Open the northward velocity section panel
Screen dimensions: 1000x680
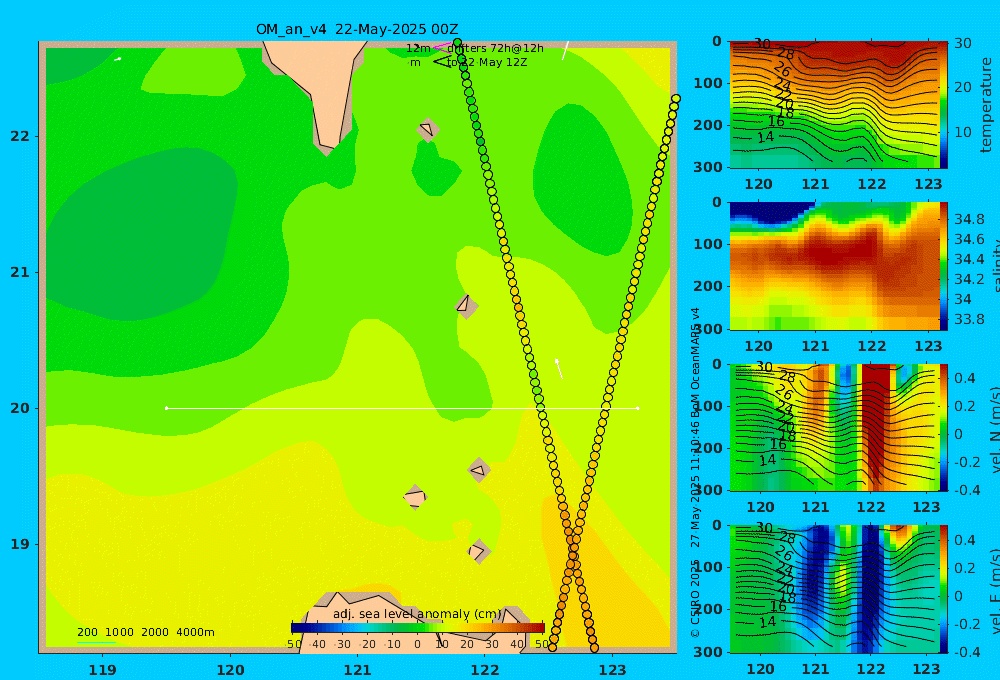pos(834,427)
